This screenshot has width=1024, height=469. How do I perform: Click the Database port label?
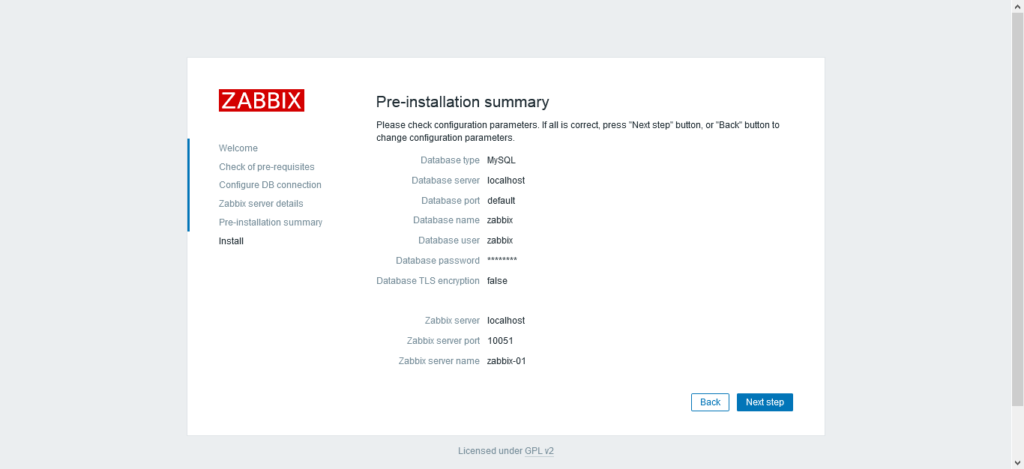coord(451,201)
